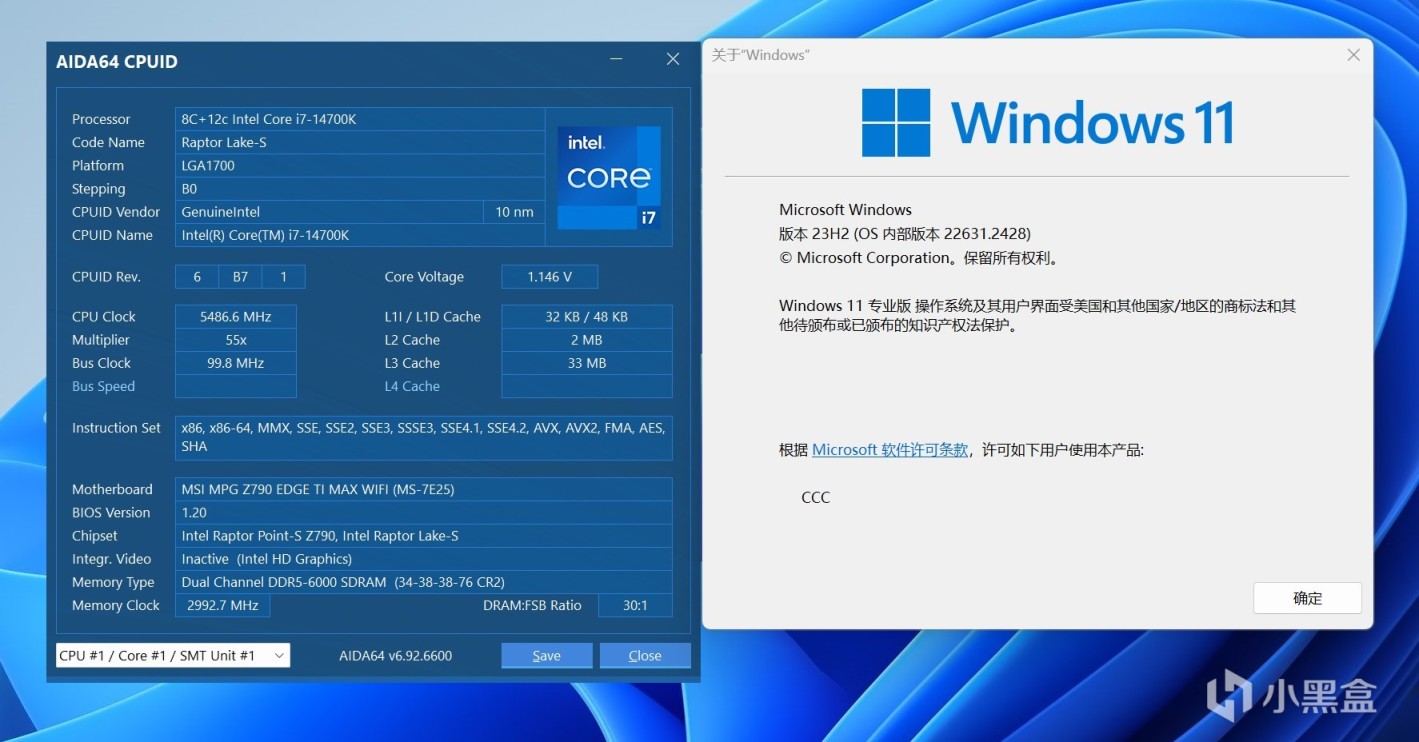This screenshot has height=742, width=1419.
Task: Click the Integr. Video value Inactive
Action: 424,559
